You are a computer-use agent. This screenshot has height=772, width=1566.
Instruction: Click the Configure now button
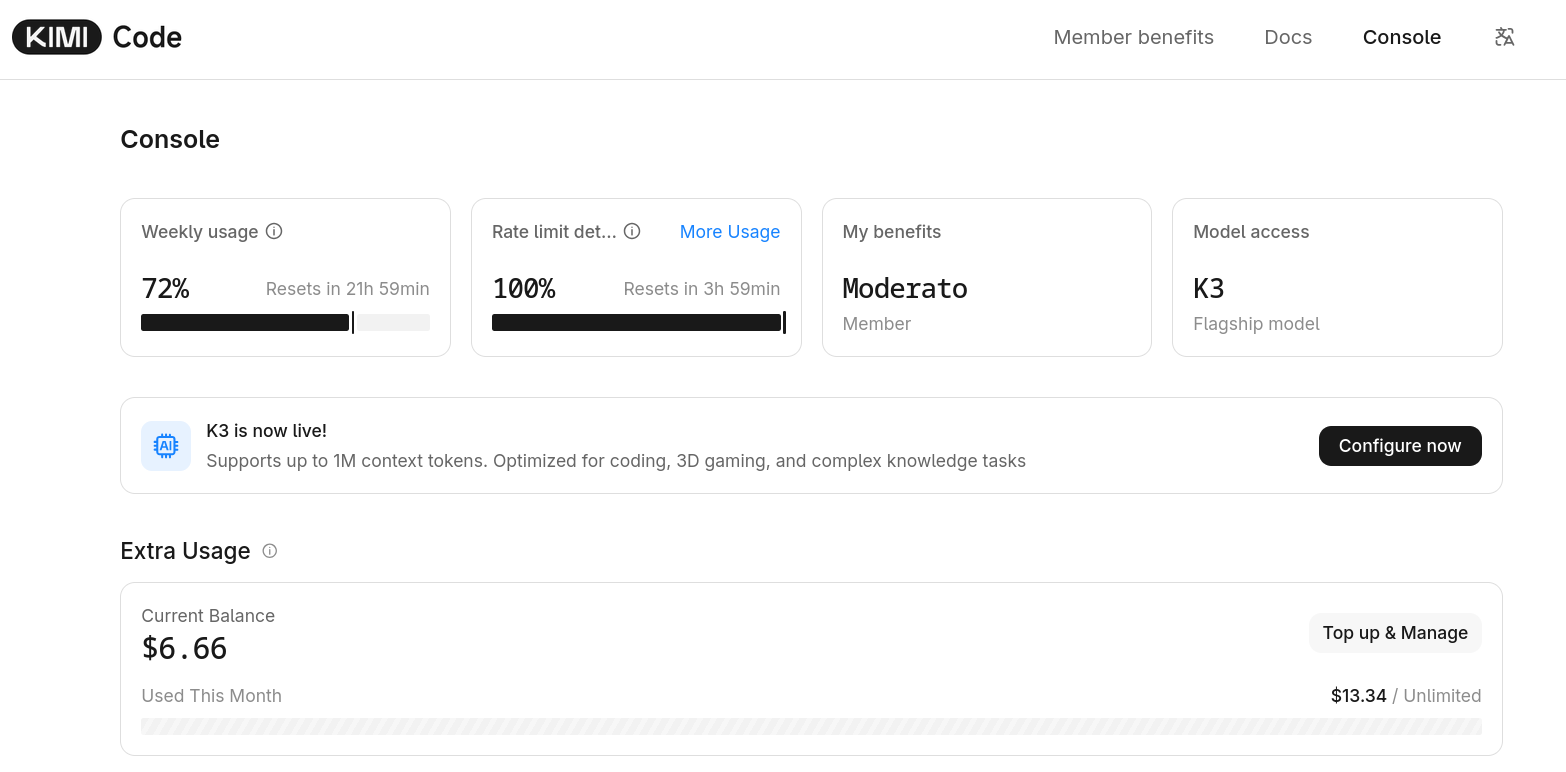pos(1400,446)
